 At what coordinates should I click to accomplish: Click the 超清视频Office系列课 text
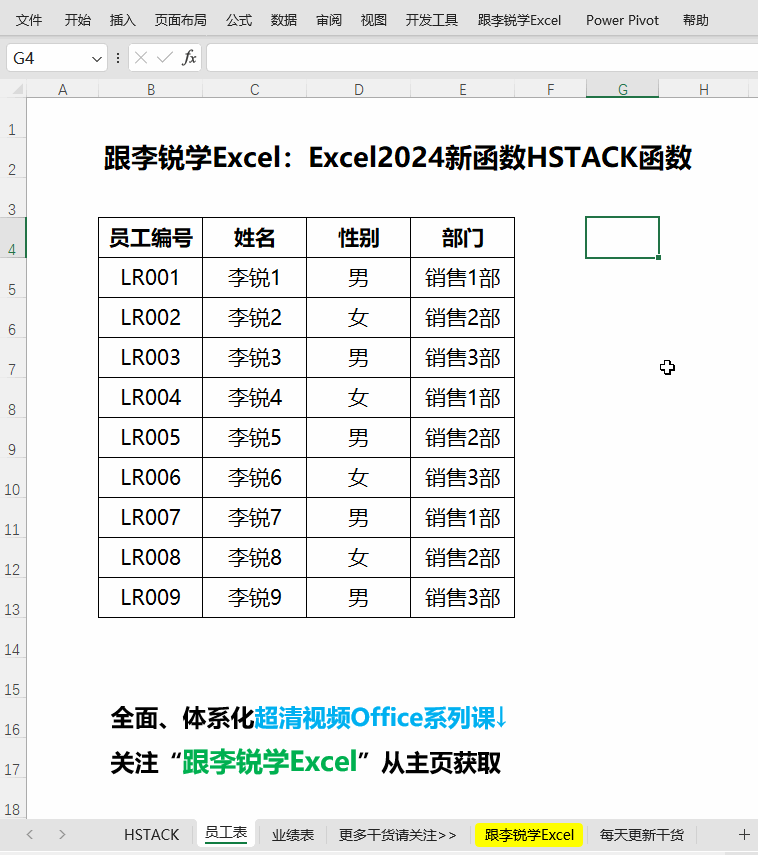pos(375,718)
